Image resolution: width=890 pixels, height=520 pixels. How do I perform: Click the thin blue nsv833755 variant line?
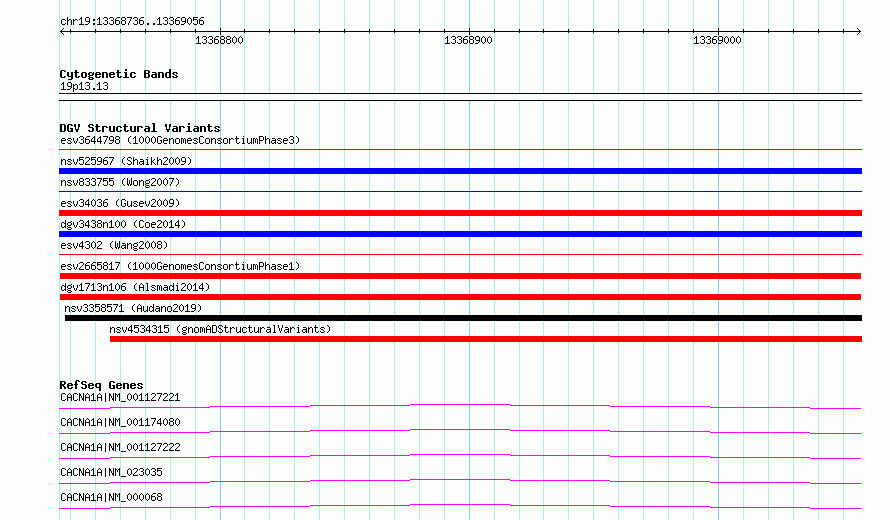(x=460, y=192)
